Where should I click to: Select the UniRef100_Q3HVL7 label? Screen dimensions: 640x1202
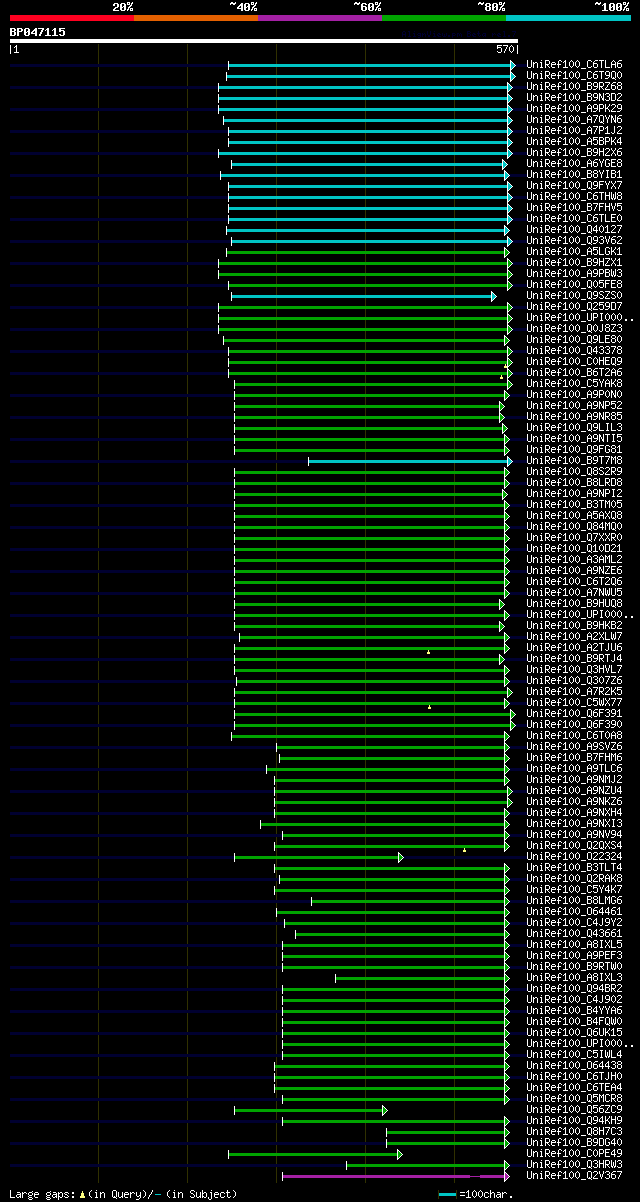tap(574, 669)
